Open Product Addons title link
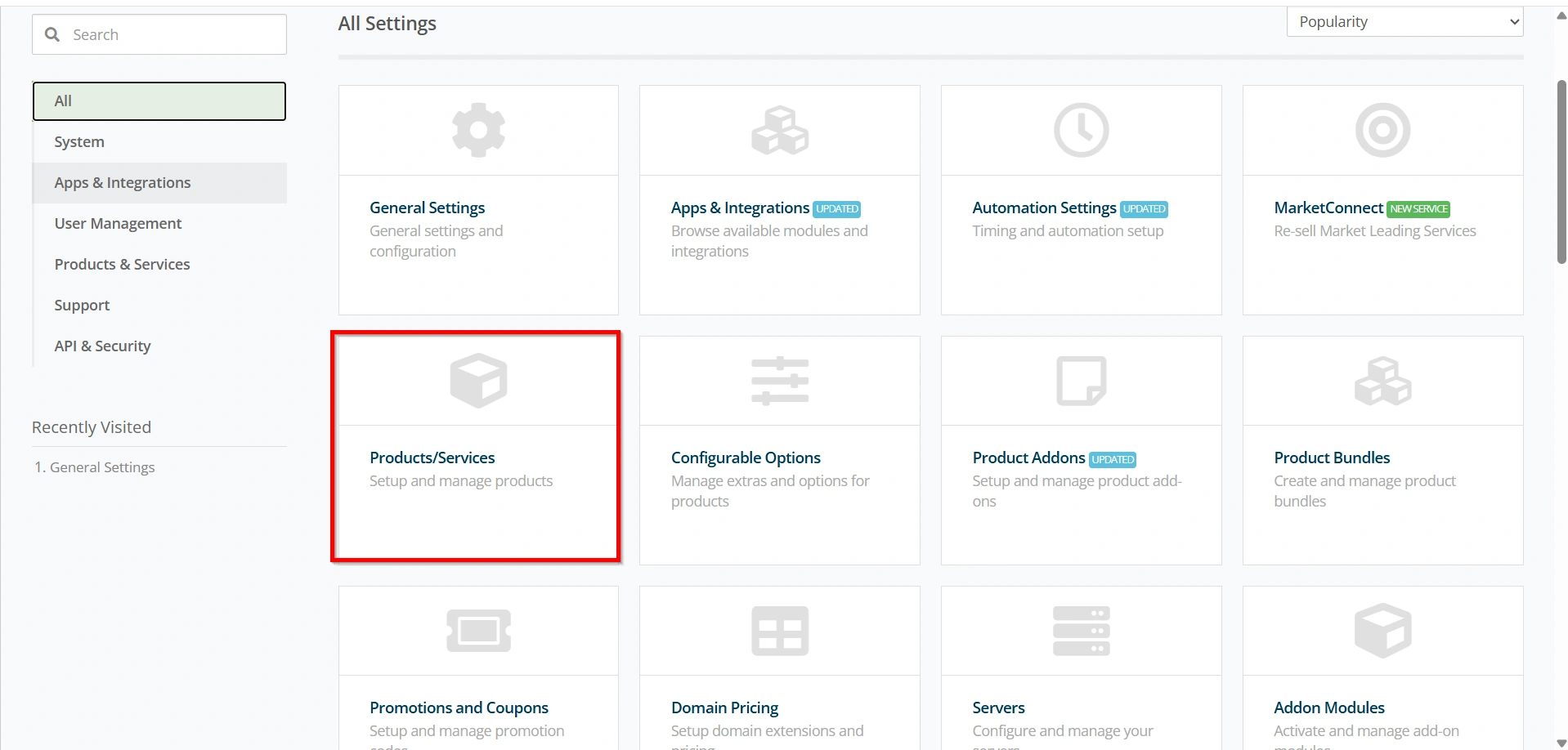Image resolution: width=1568 pixels, height=750 pixels. coord(1028,458)
